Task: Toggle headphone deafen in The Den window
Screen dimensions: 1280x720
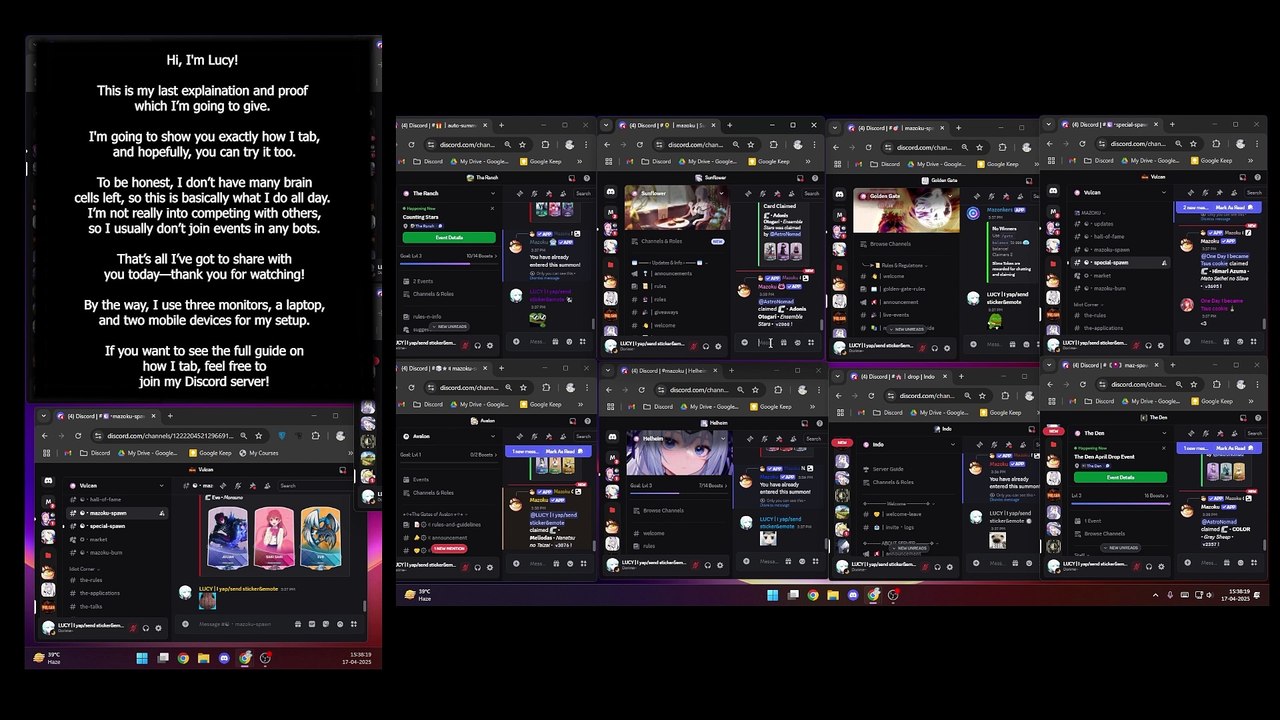Action: pos(1147,568)
